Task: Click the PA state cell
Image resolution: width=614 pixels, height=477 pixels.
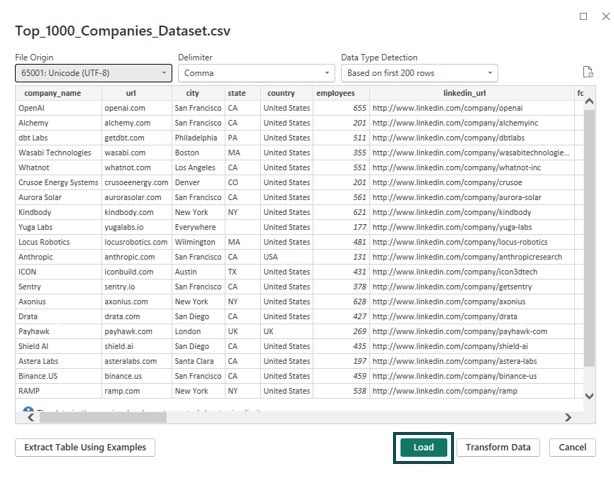Action: 243,138
